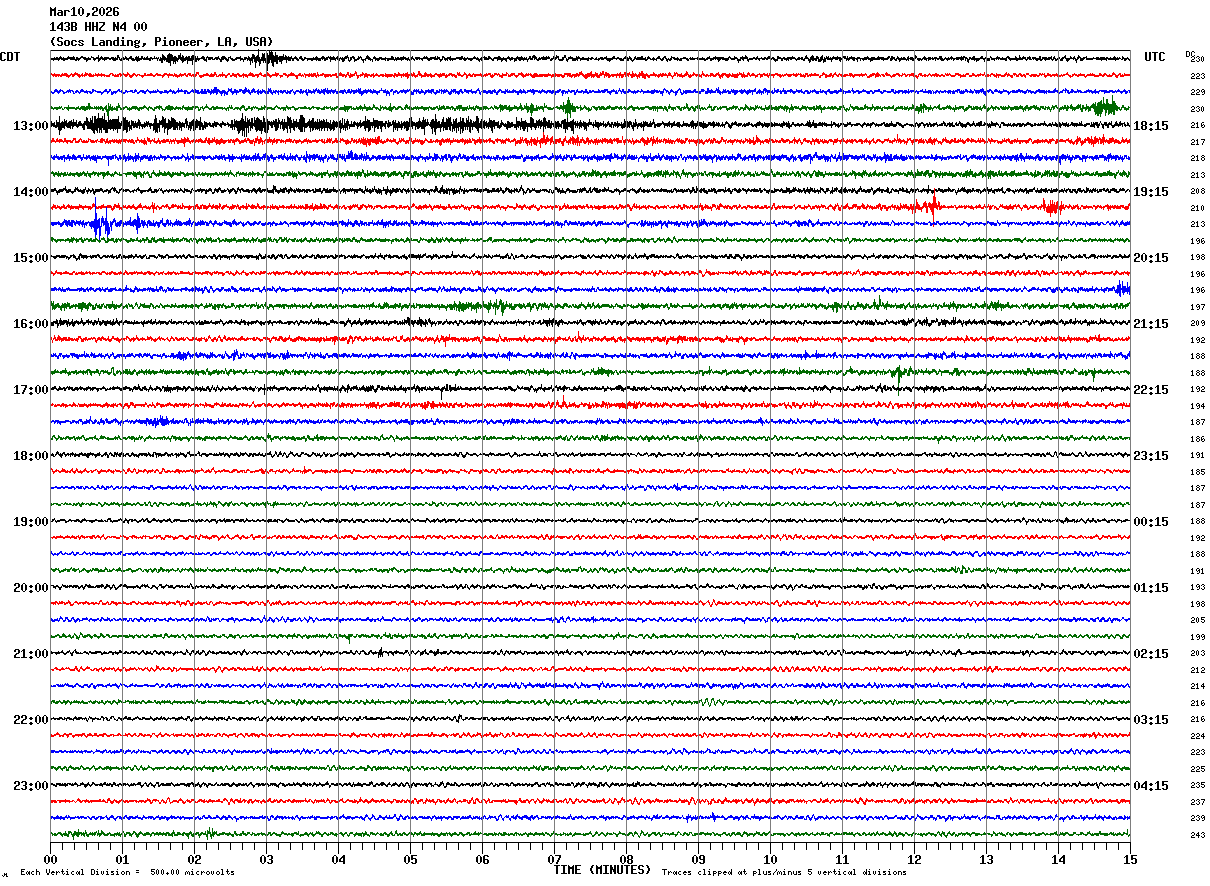Click the DC offset value '208'
This screenshot has height=886, width=1210.
[x=1197, y=192]
